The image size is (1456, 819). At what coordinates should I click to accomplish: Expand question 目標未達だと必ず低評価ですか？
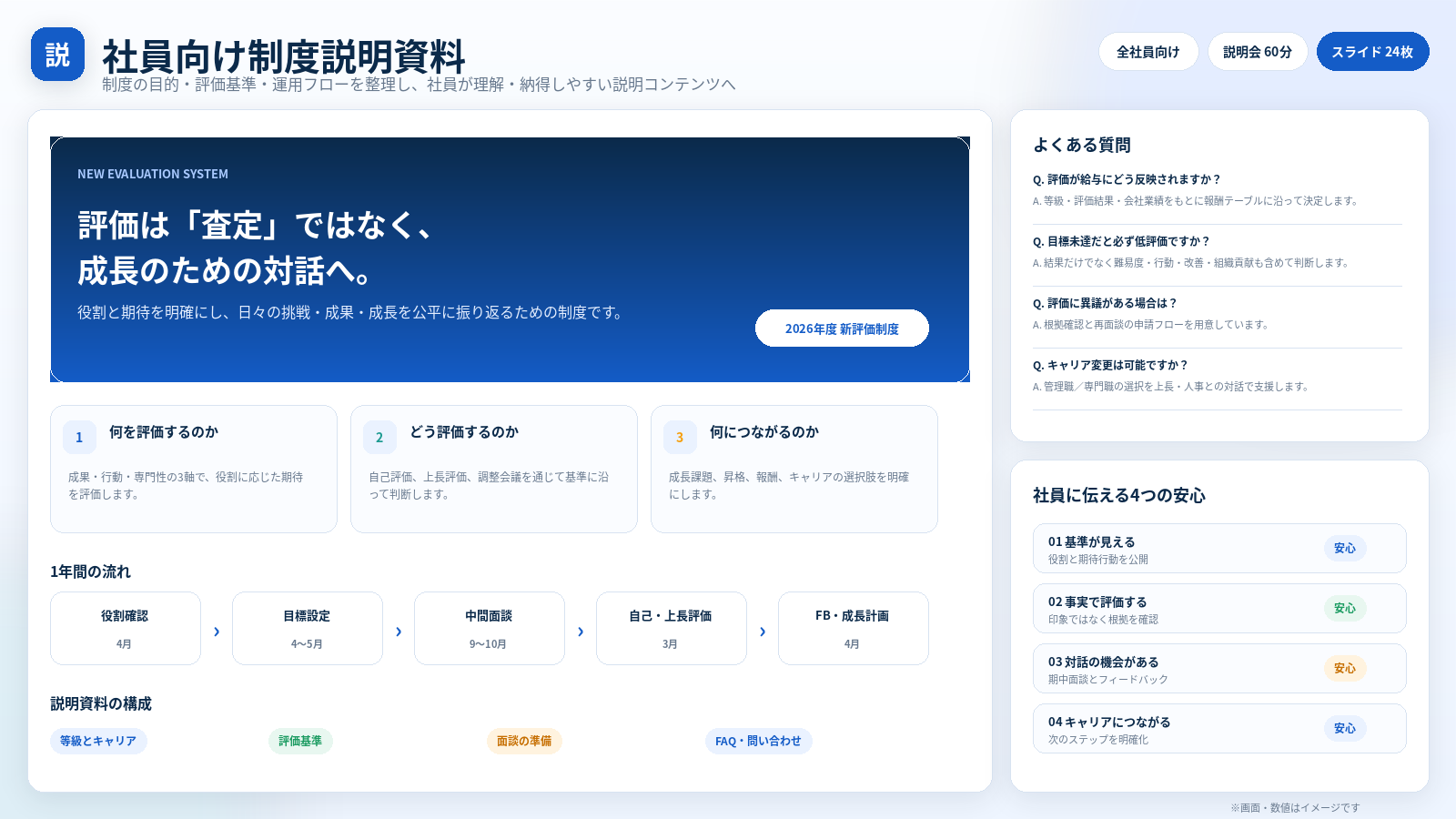click(x=1121, y=241)
